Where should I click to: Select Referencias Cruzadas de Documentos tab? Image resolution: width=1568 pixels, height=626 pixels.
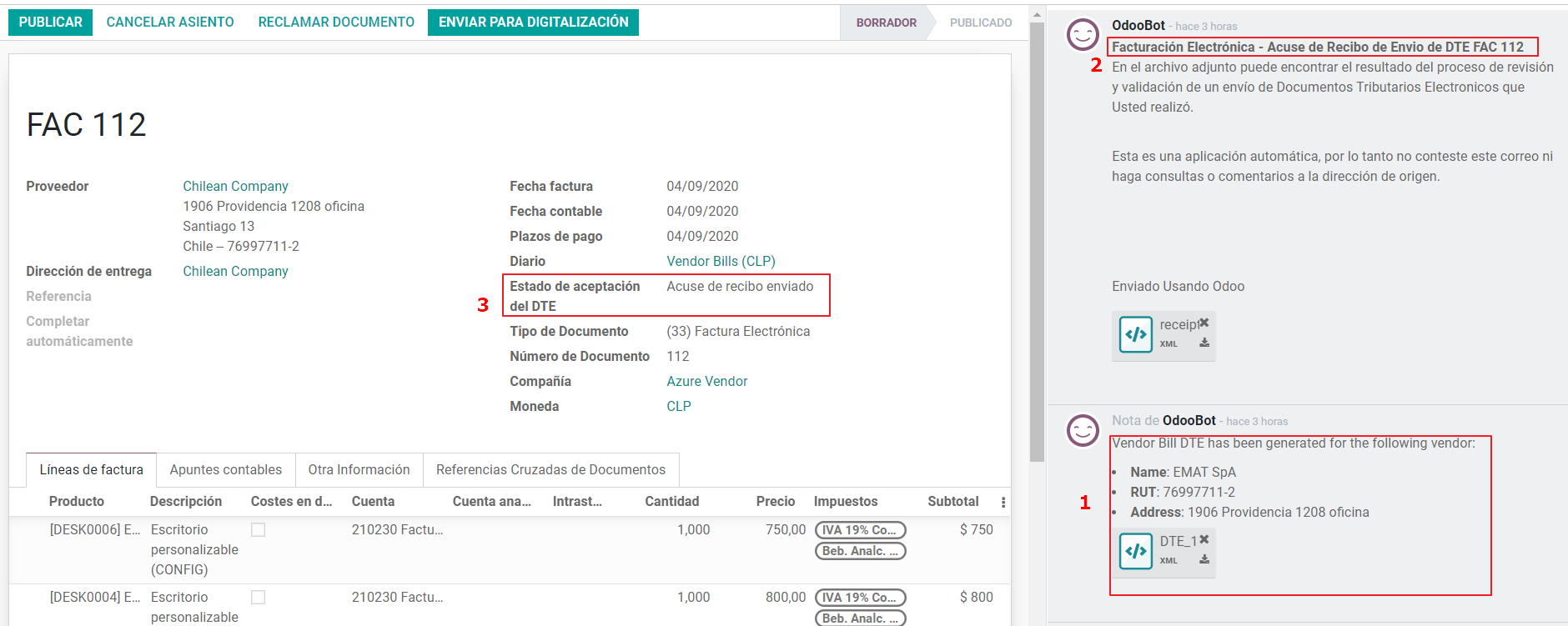coord(550,470)
